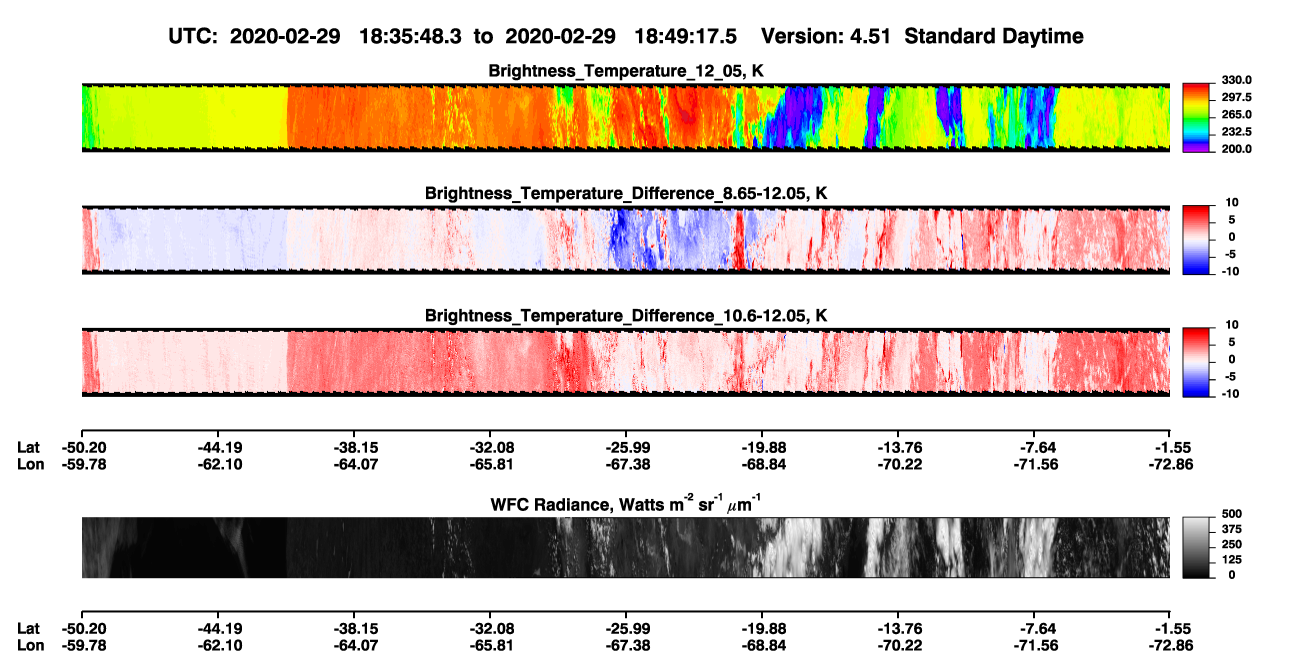The width and height of the screenshot is (1300, 667).
Task: Click upper axis latitude value -19.88
Action: tap(762, 447)
